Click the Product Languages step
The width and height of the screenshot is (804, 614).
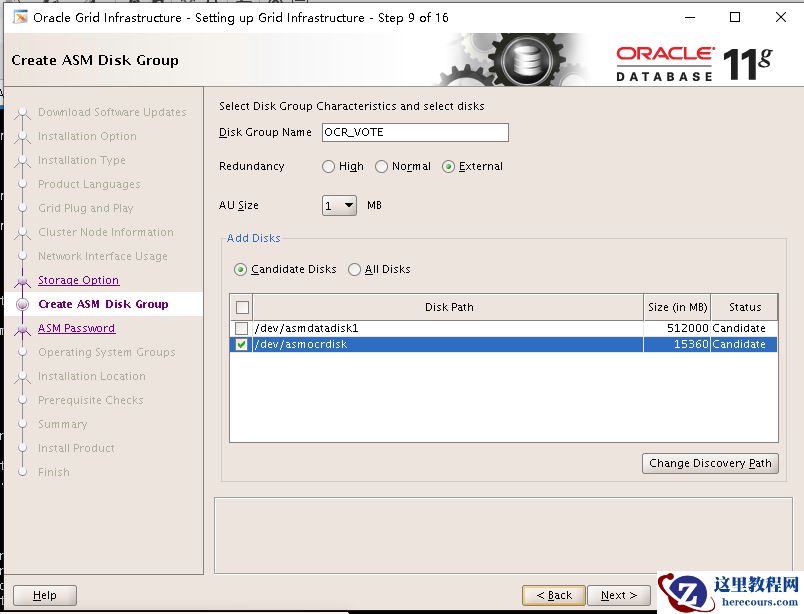click(89, 184)
